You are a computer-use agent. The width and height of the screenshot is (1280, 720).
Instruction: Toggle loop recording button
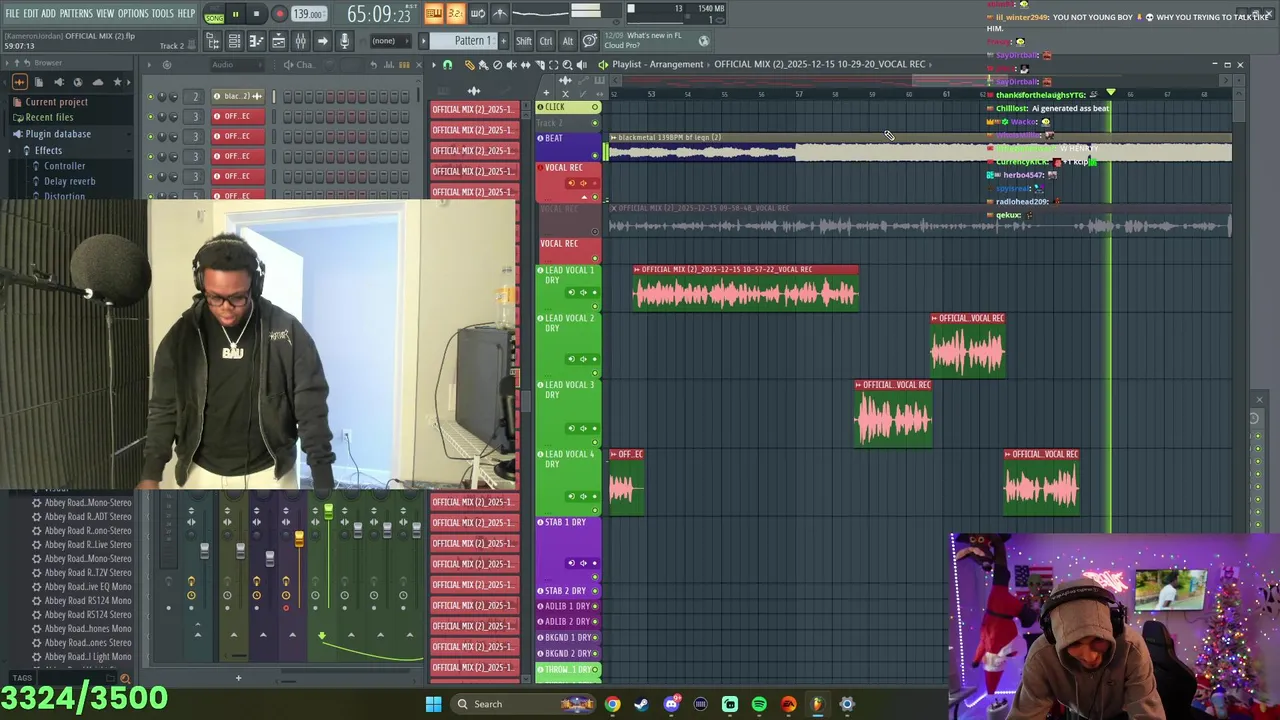click(x=478, y=13)
